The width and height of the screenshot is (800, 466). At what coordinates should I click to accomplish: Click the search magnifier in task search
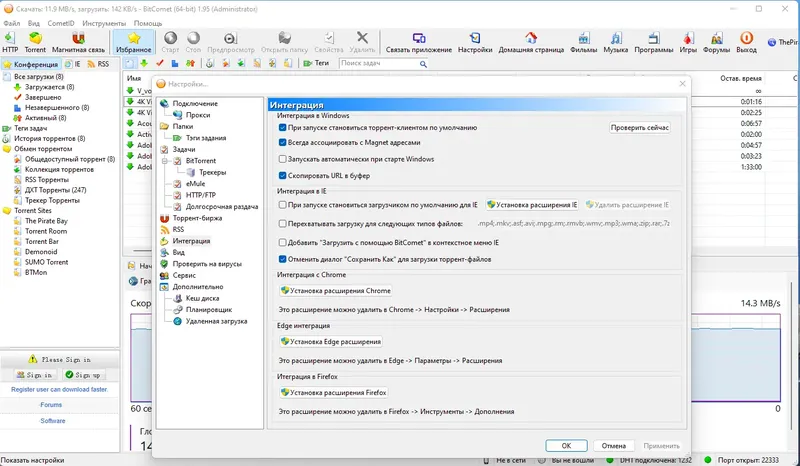point(423,64)
